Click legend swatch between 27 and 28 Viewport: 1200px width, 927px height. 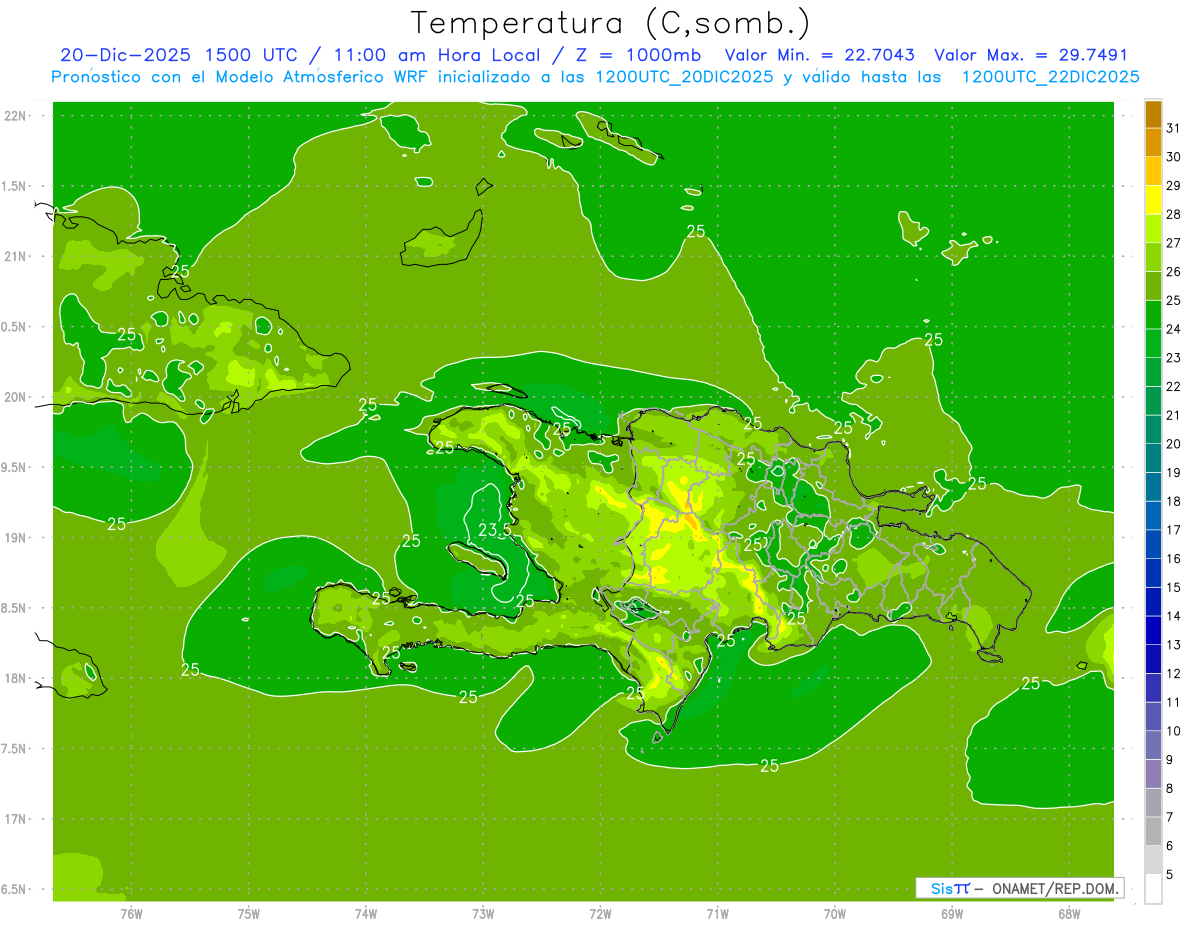pos(1153,229)
